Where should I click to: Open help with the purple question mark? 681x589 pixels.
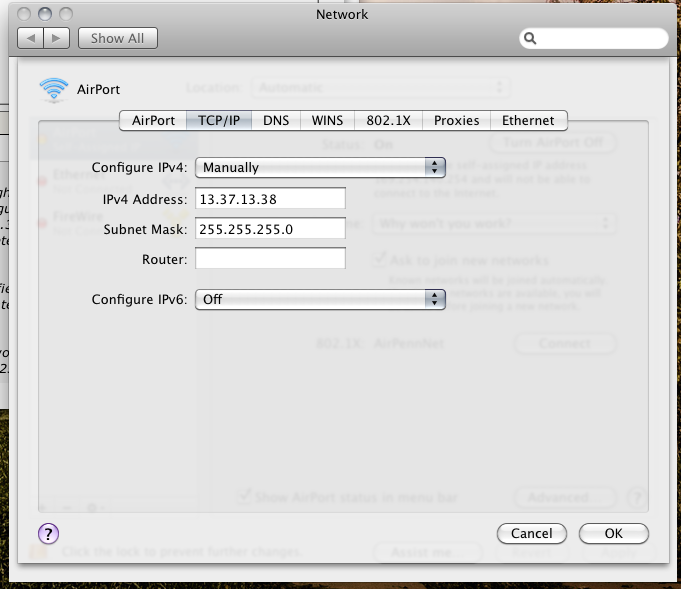(x=48, y=533)
